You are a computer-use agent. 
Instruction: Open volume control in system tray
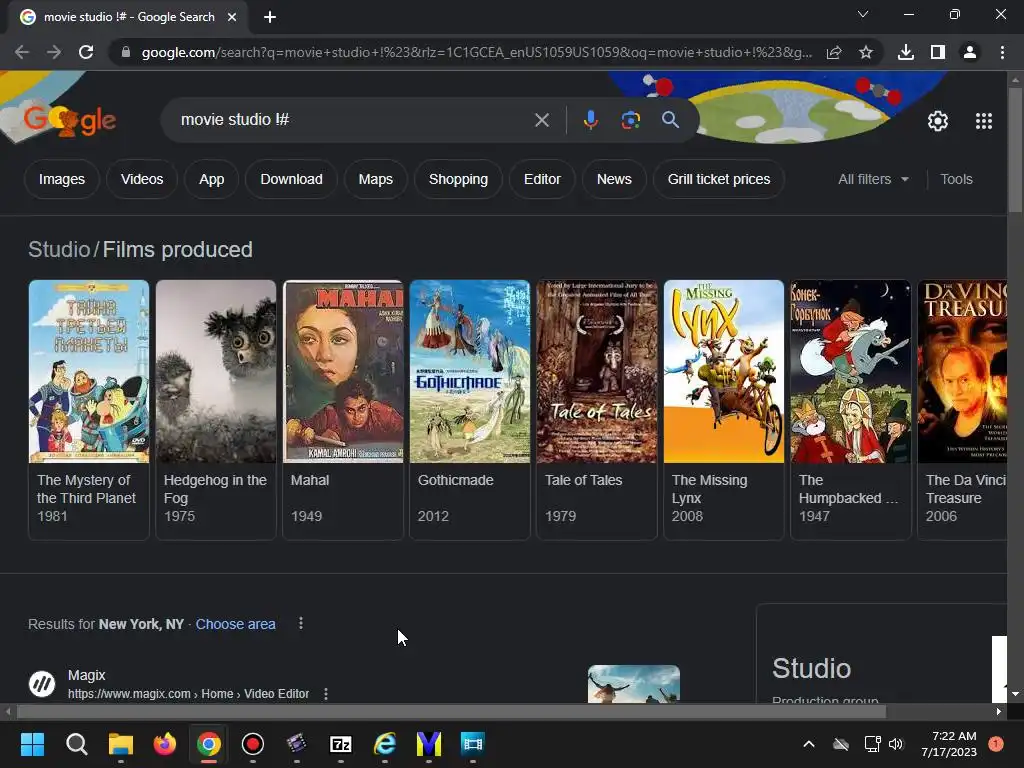[896, 744]
